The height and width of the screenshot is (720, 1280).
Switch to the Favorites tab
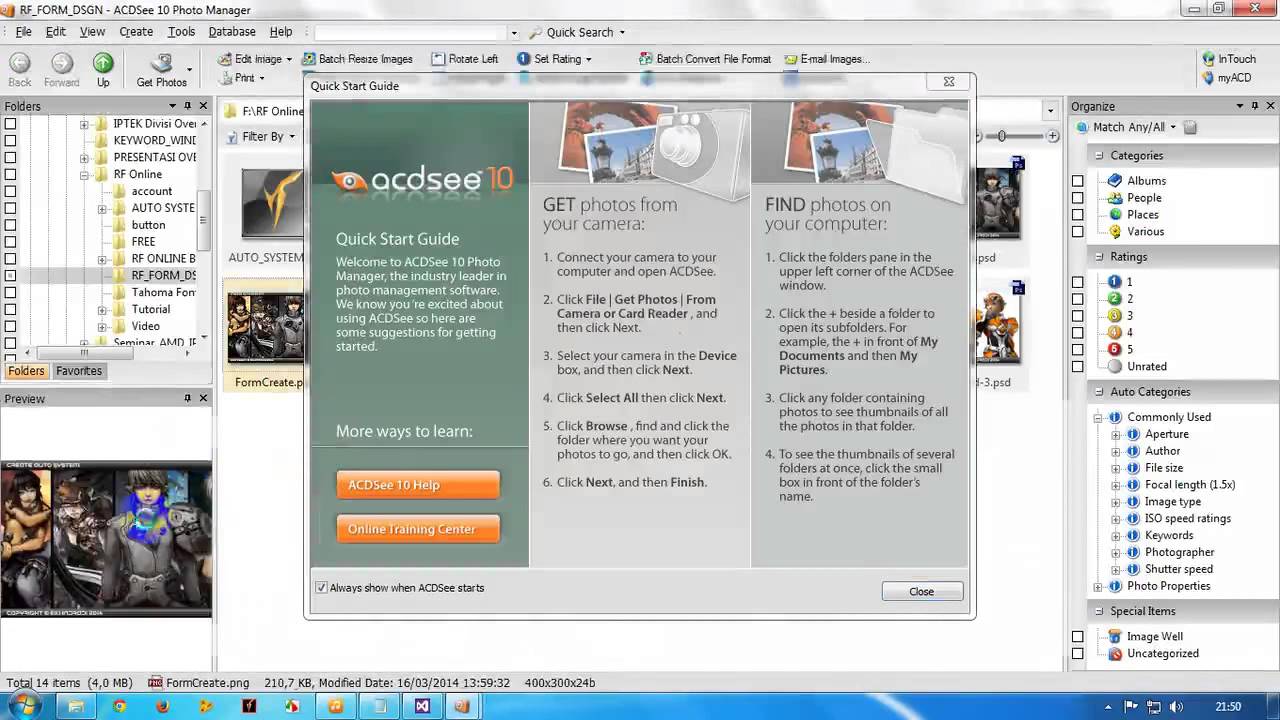point(79,371)
